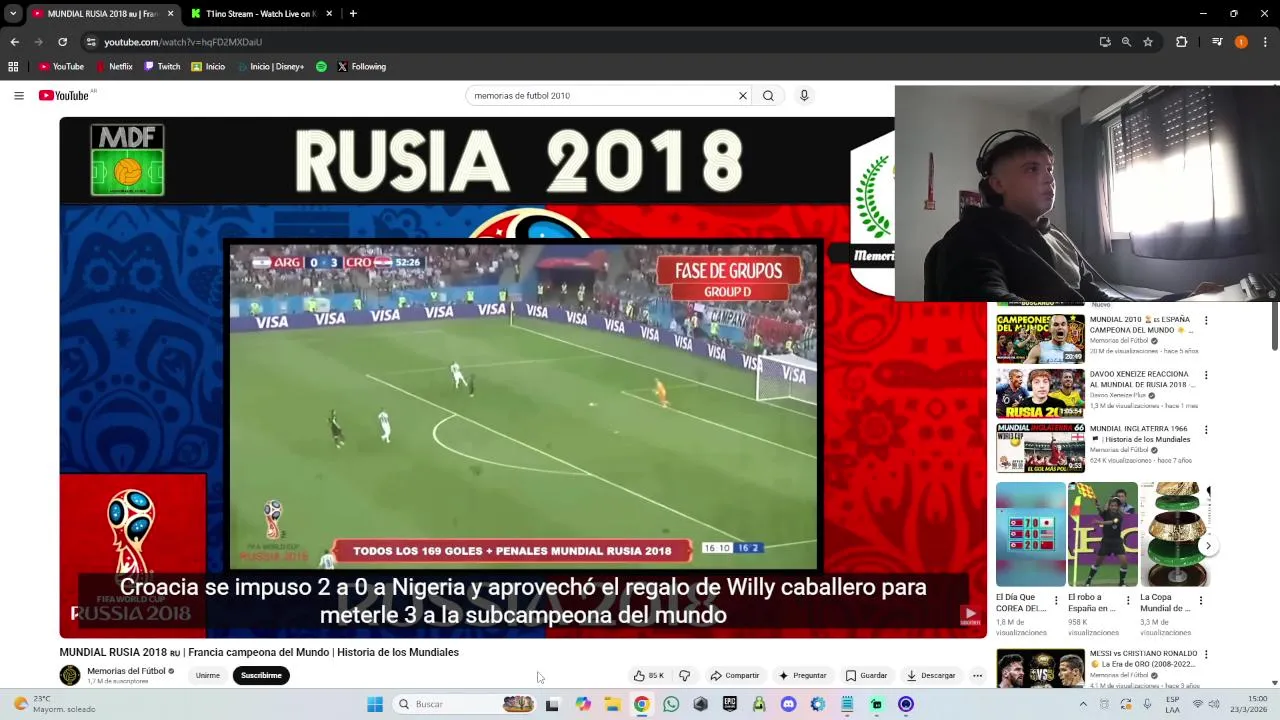Download the video with Descargar

click(x=931, y=676)
